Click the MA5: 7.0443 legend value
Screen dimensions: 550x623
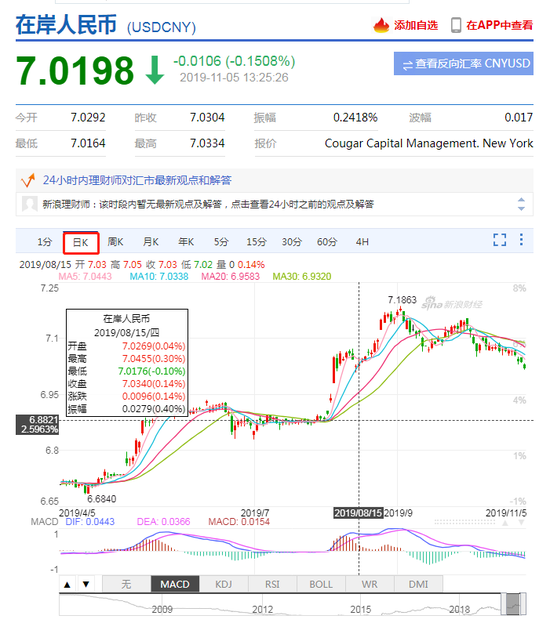tap(85, 277)
